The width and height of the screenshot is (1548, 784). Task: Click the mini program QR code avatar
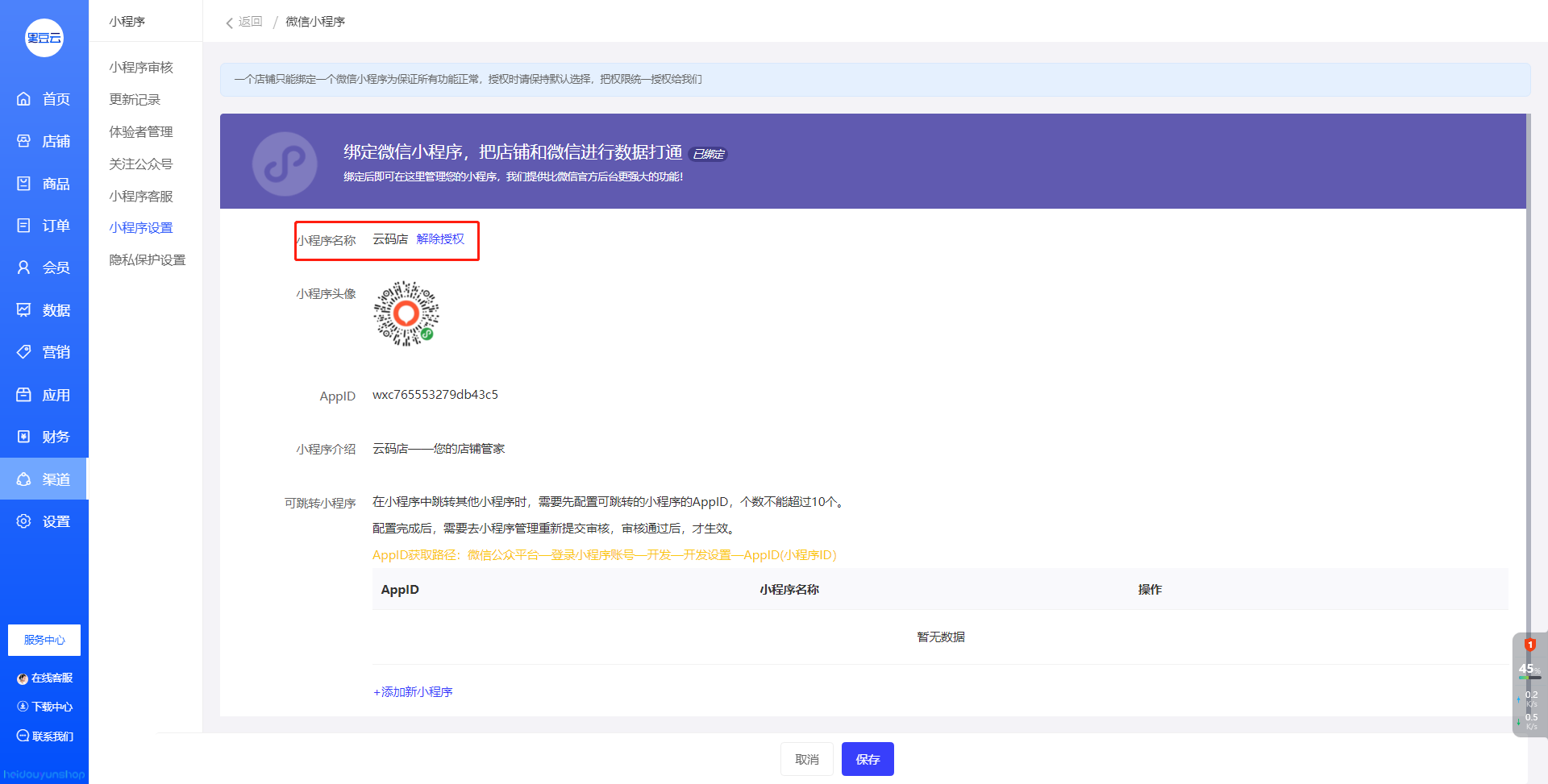[406, 313]
